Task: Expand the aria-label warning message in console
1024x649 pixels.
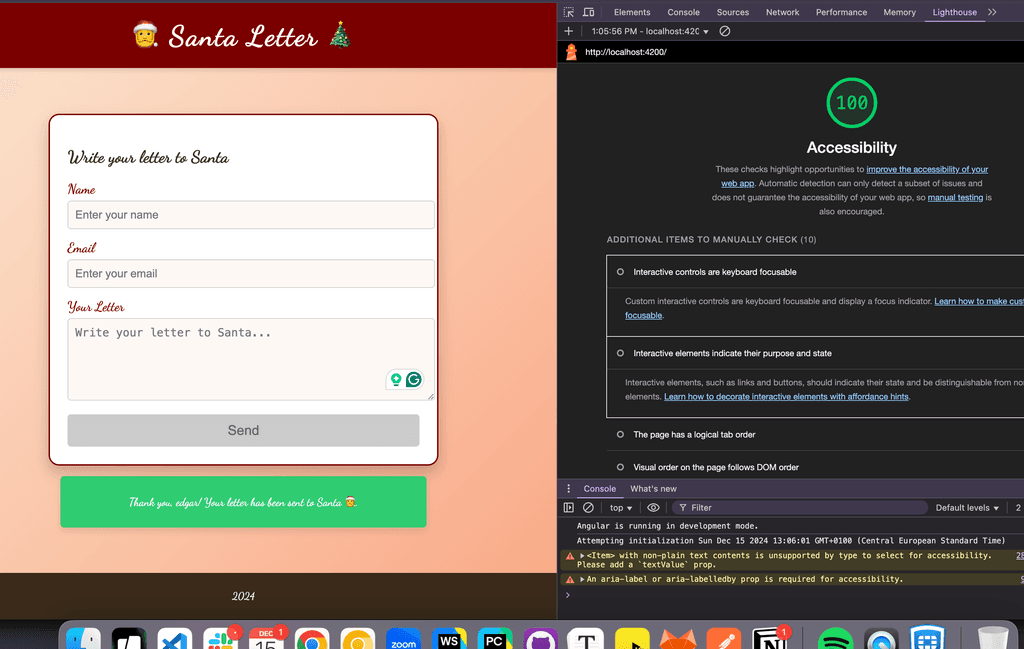Action: 582,579
